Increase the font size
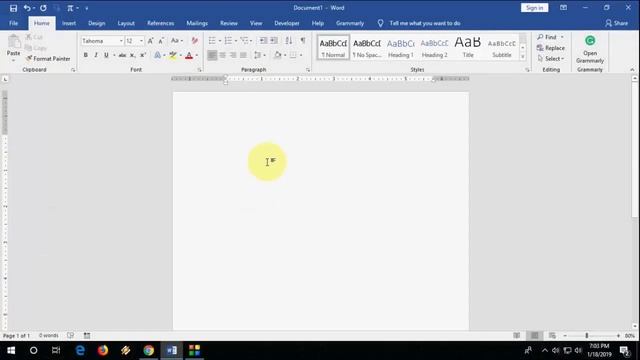 point(151,41)
